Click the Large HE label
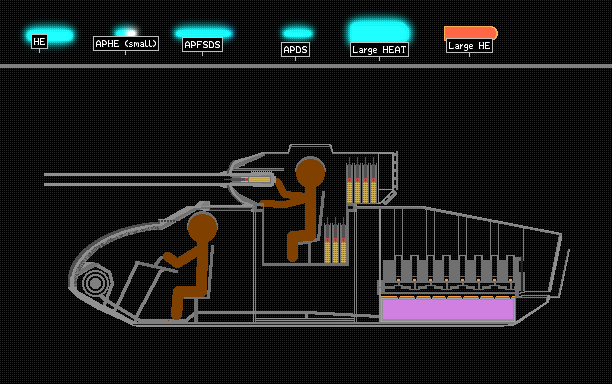Image resolution: width=612 pixels, height=384 pixels. (469, 46)
